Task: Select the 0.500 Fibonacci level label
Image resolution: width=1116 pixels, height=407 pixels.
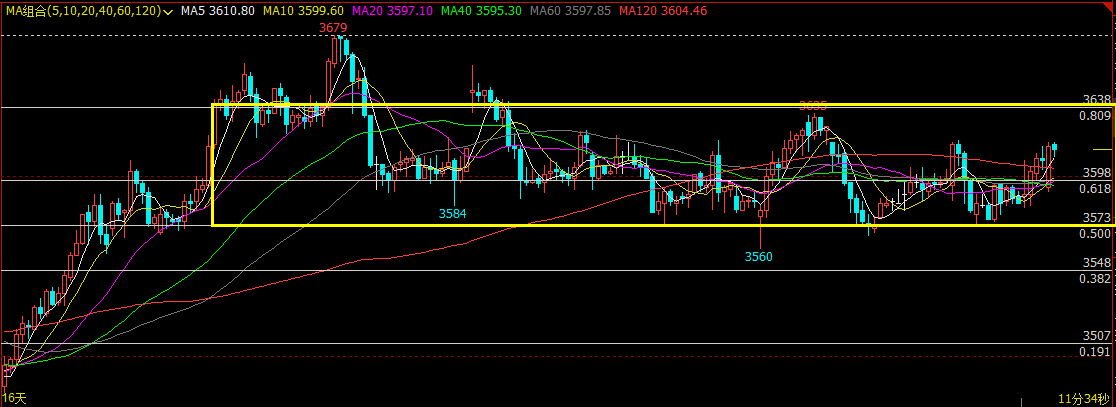Action: (x=1095, y=233)
